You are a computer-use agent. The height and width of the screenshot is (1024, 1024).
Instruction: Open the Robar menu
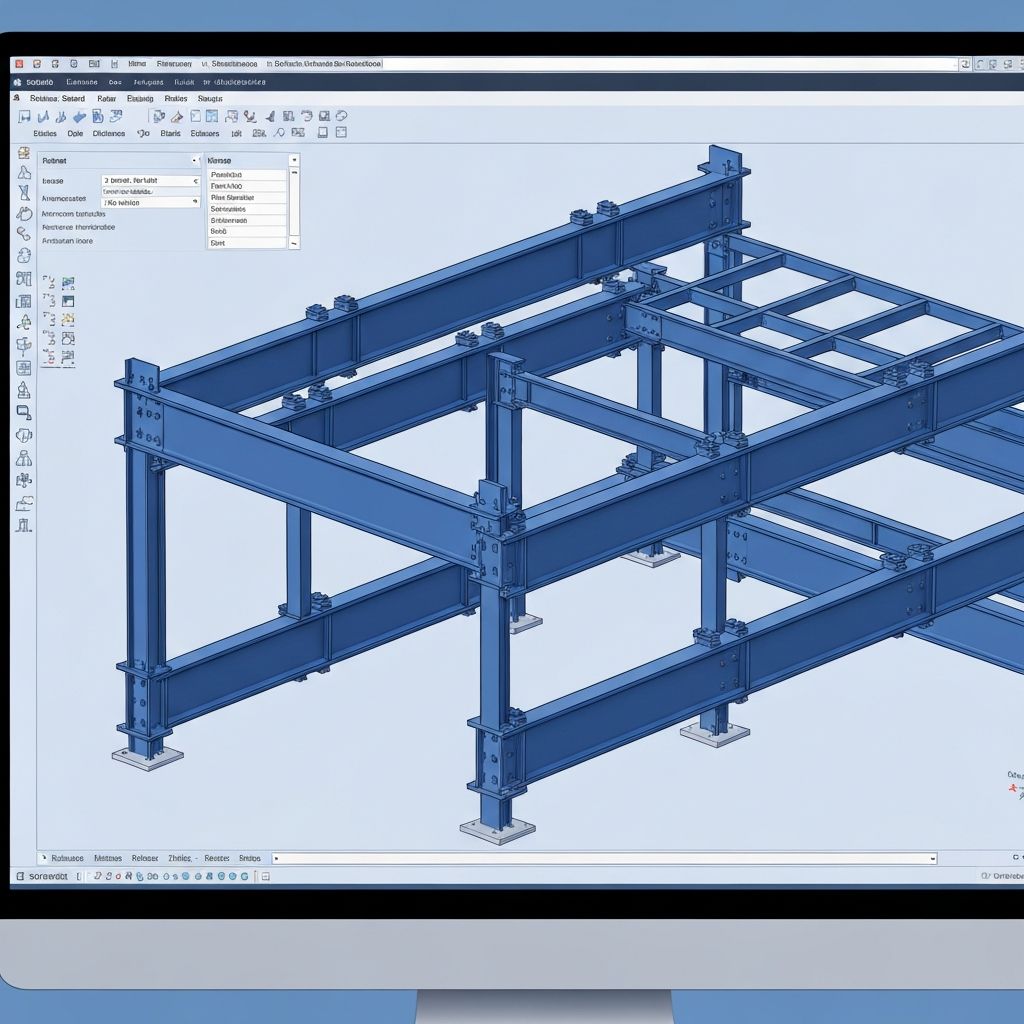(x=107, y=99)
